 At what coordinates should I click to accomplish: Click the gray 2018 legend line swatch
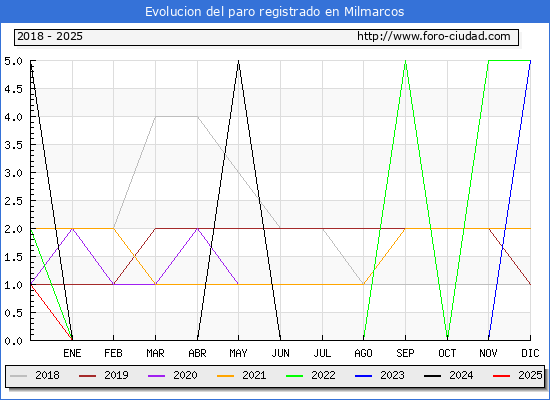click(19, 376)
